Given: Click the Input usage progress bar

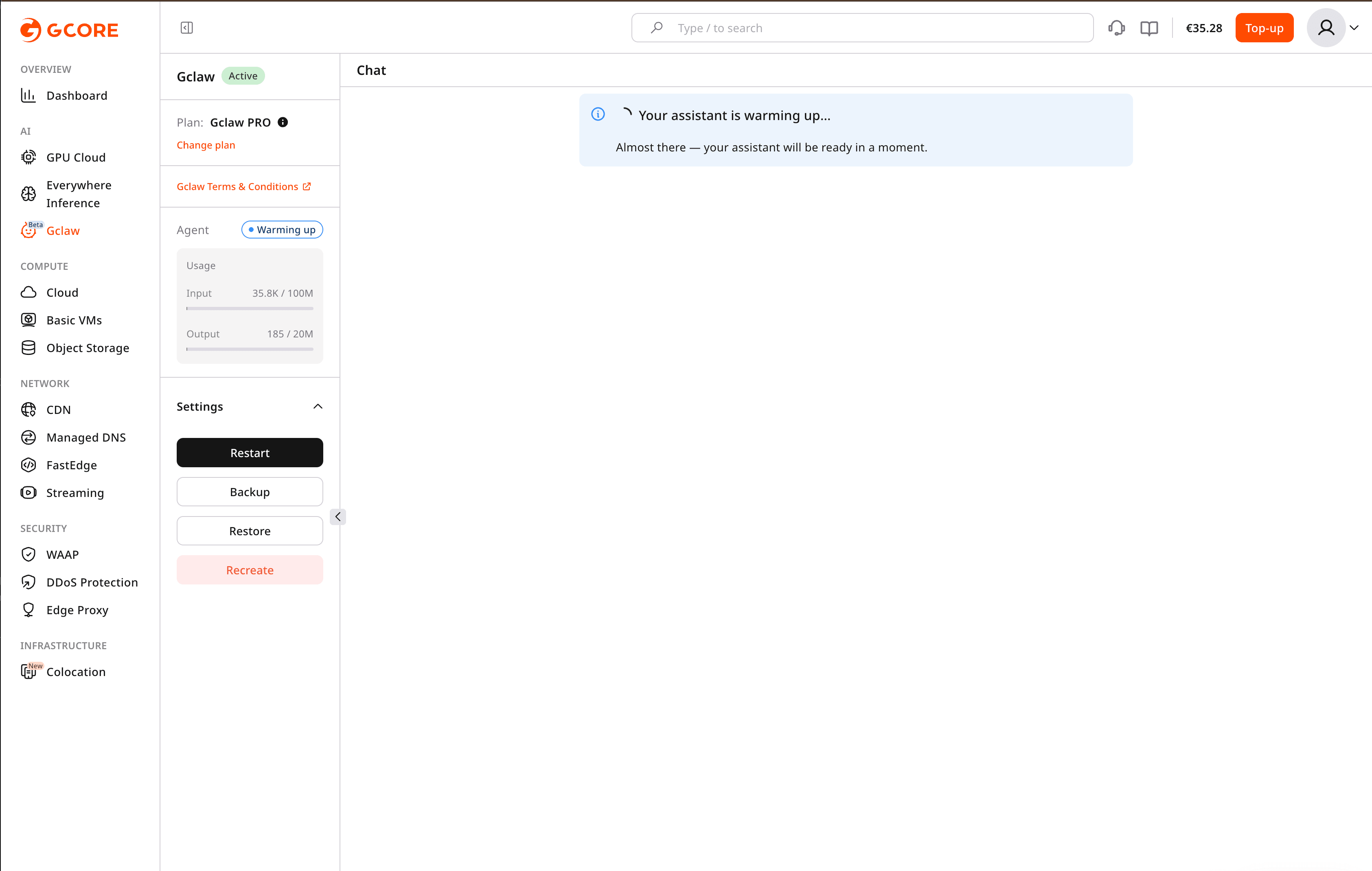Looking at the screenshot, I should point(250,309).
